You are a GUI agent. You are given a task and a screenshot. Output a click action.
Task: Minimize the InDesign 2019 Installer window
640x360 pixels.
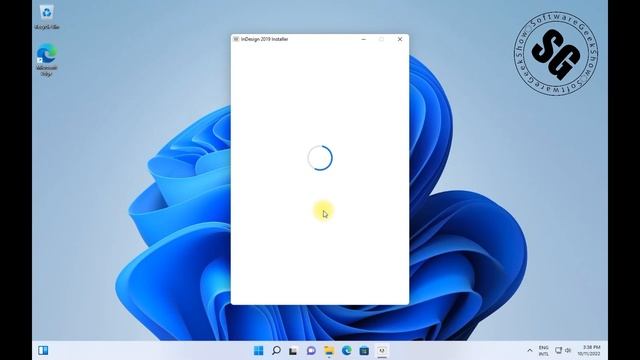click(364, 39)
